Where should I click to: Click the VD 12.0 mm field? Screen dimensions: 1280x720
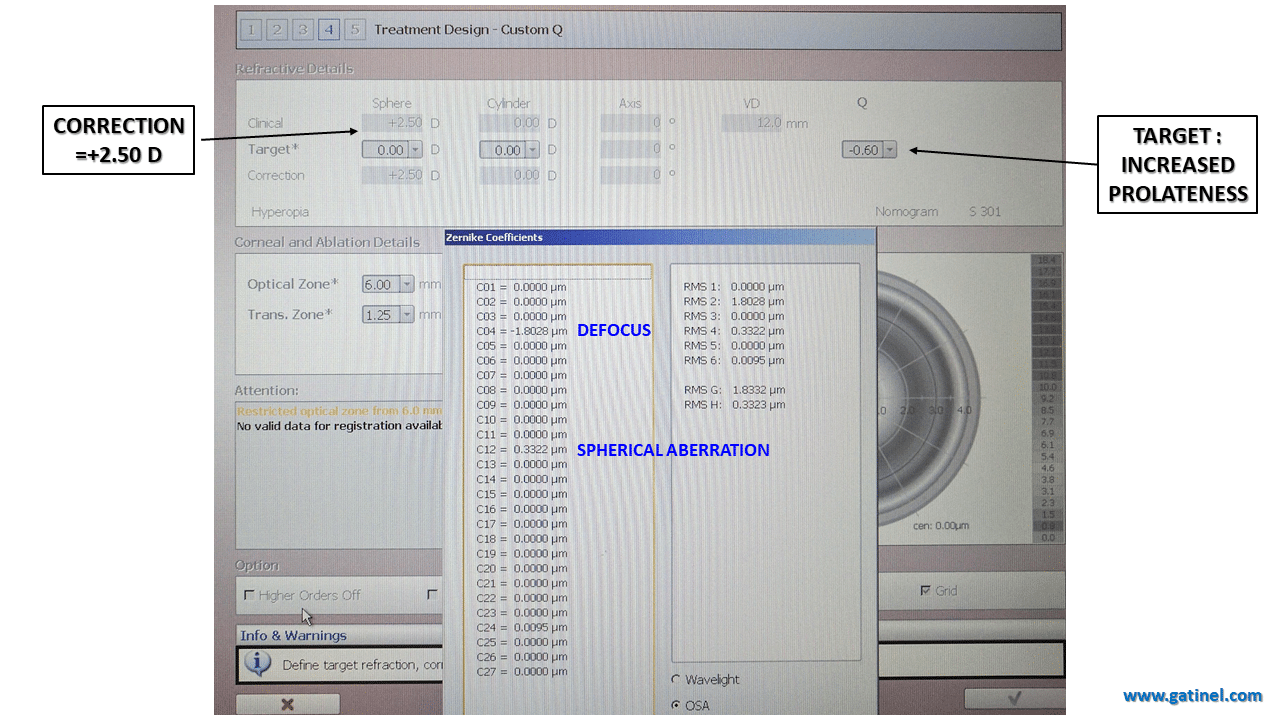pyautogui.click(x=752, y=123)
